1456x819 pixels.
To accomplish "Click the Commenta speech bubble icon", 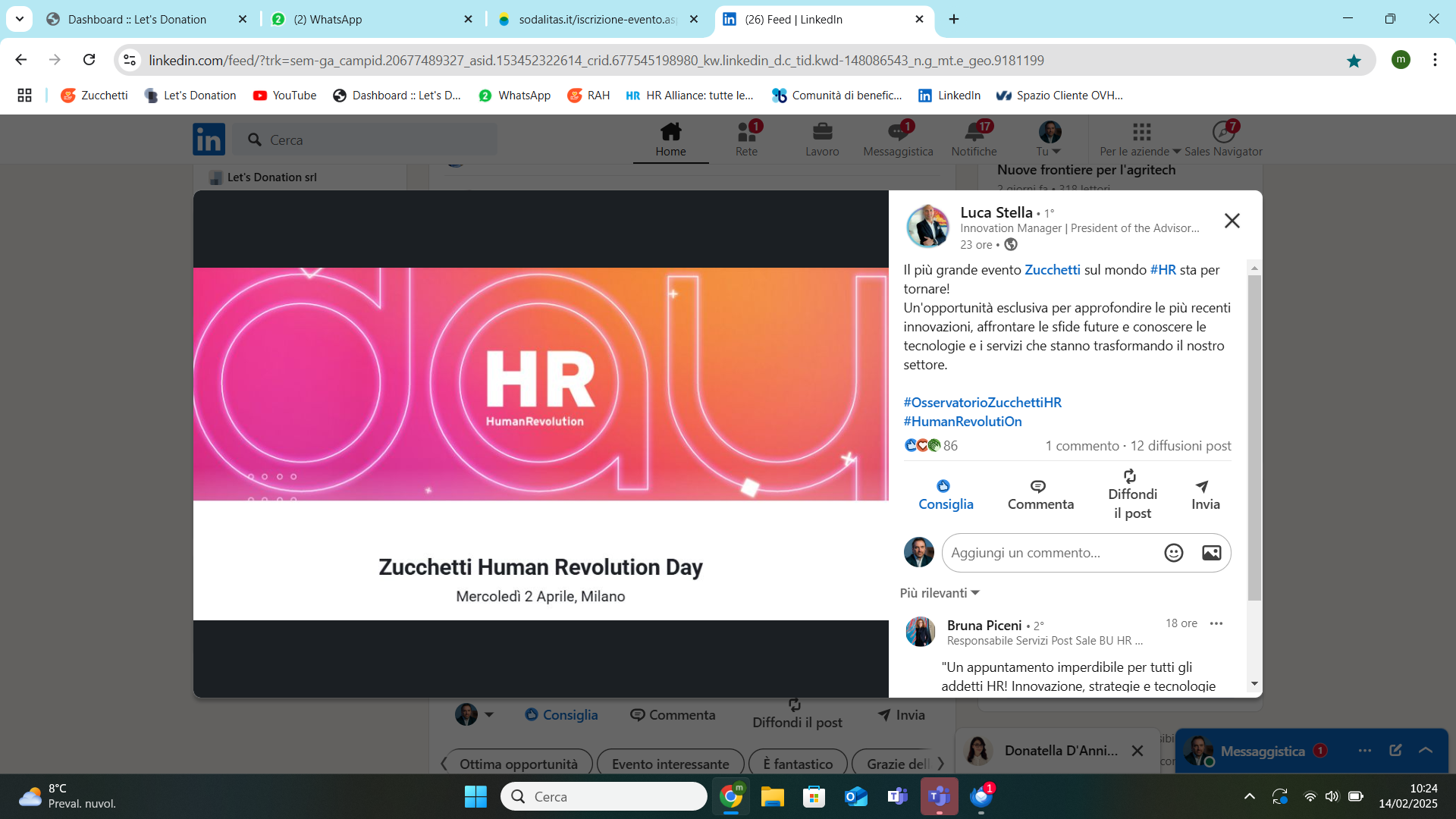I will [1038, 486].
